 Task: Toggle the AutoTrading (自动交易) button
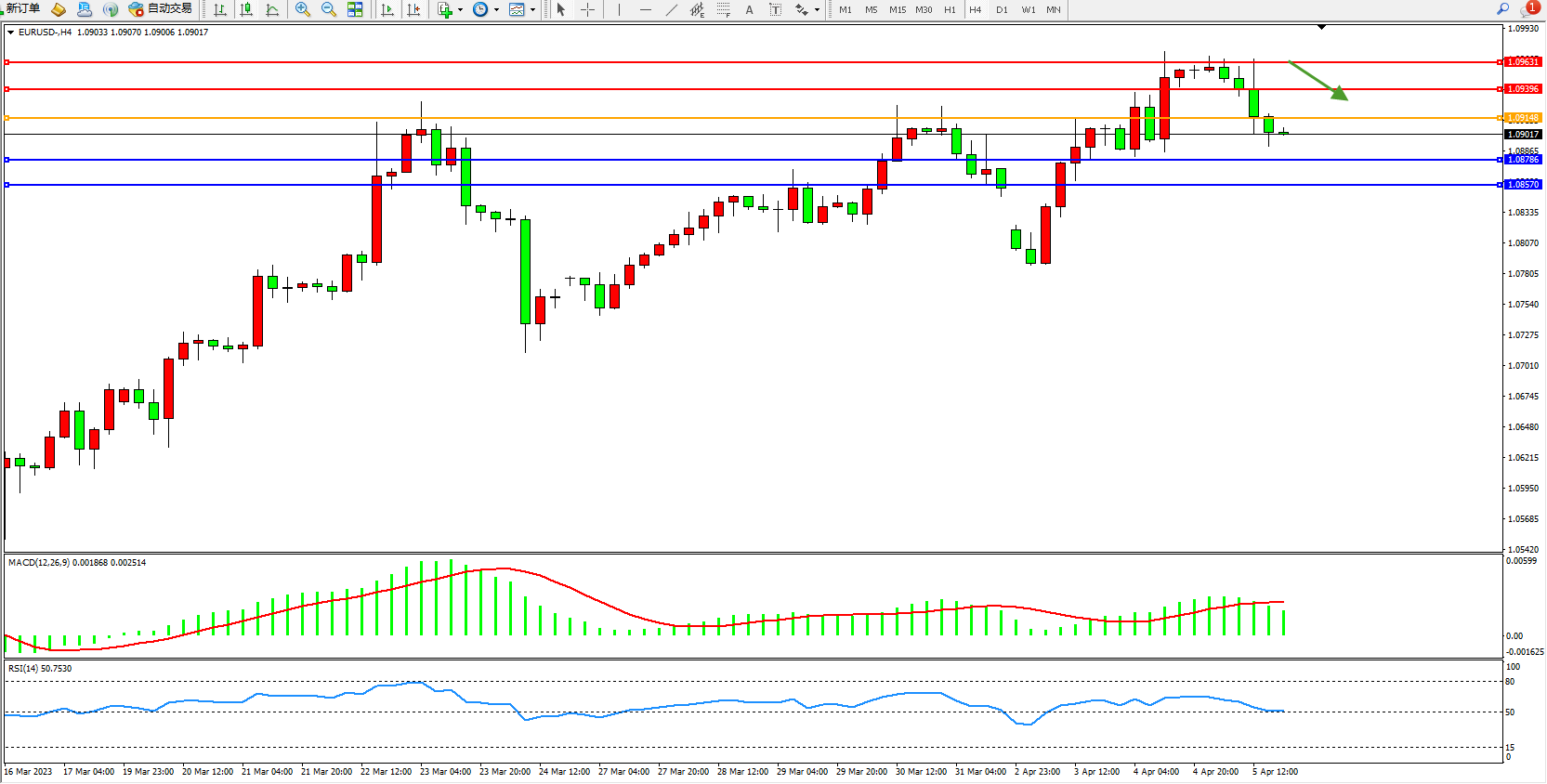161,9
